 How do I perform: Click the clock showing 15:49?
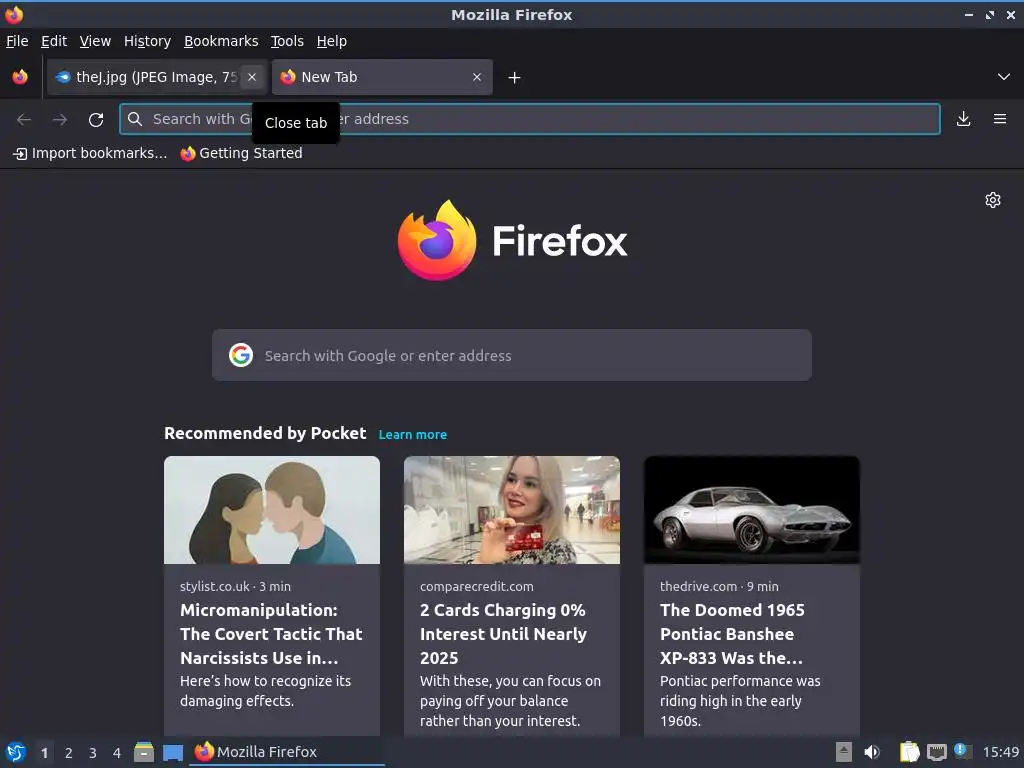(1000, 752)
